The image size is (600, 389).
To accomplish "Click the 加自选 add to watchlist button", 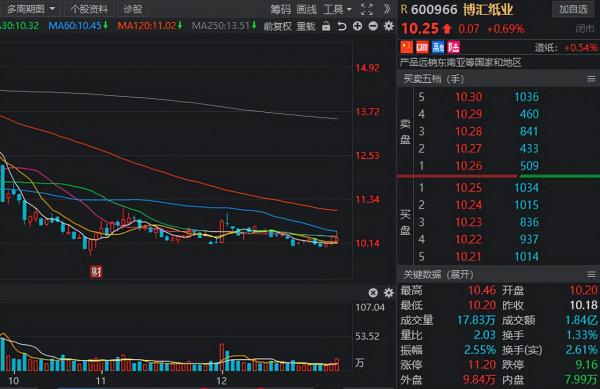I will pyautogui.click(x=573, y=9).
